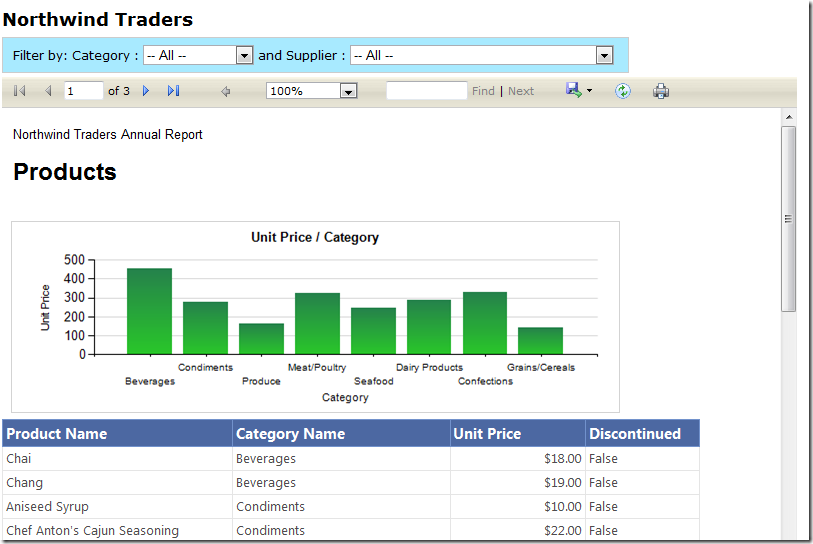This screenshot has width=813, height=544.
Task: Click the current page number field
Action: (83, 91)
